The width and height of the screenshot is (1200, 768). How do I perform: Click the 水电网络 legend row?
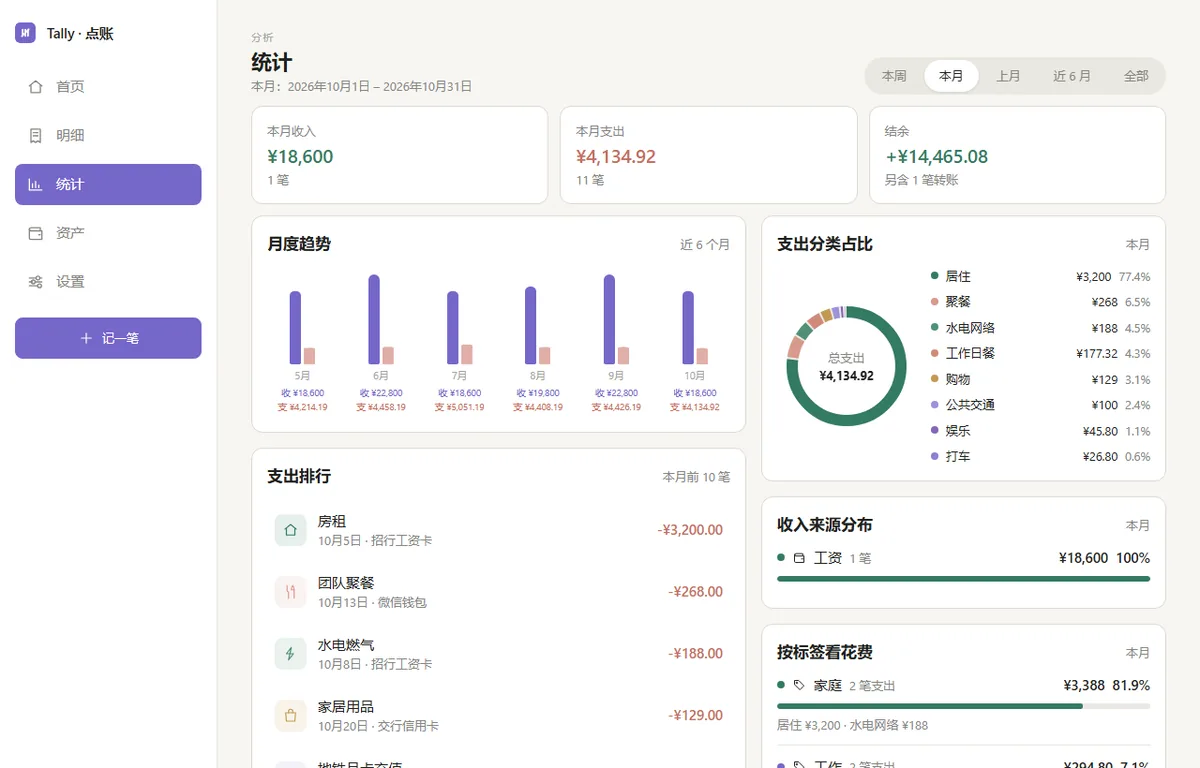tap(1040, 328)
